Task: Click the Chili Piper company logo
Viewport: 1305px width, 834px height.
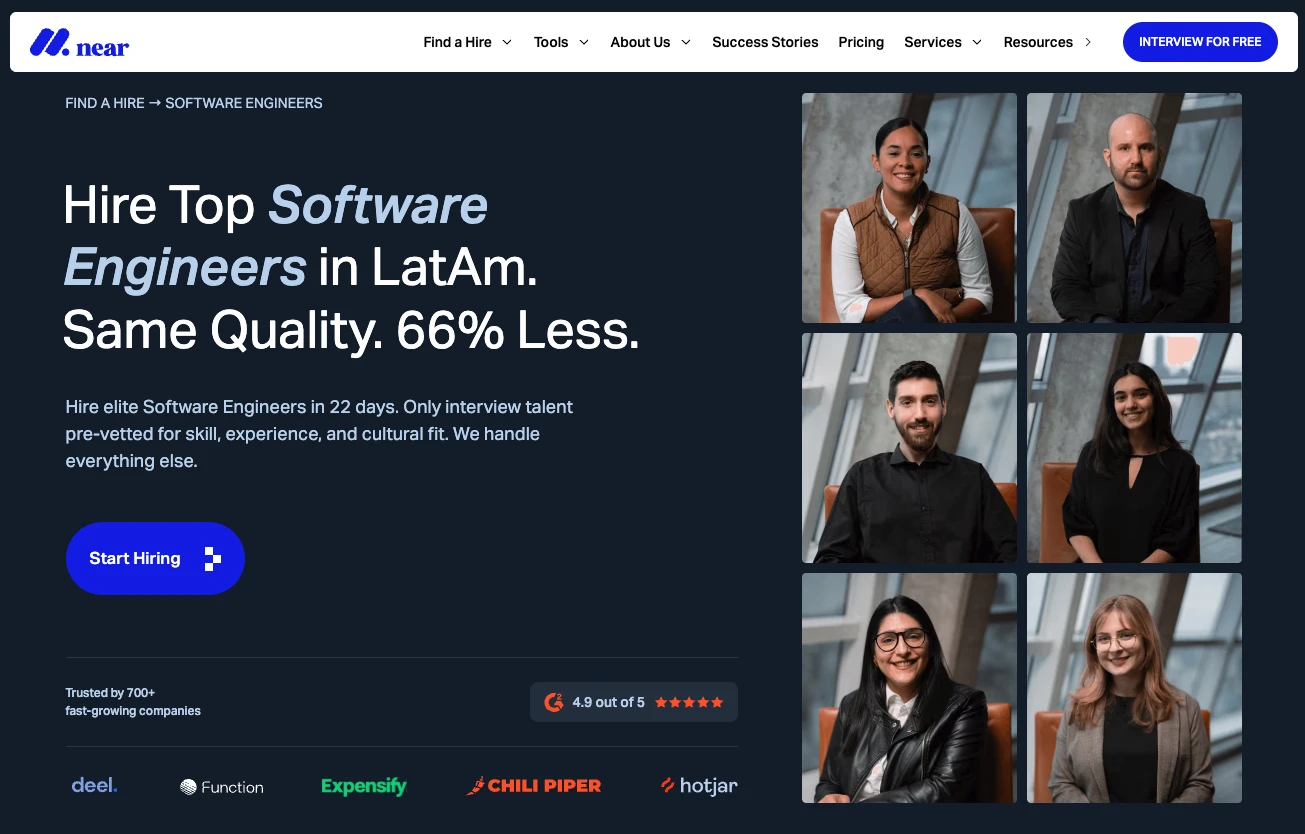Action: [x=534, y=785]
